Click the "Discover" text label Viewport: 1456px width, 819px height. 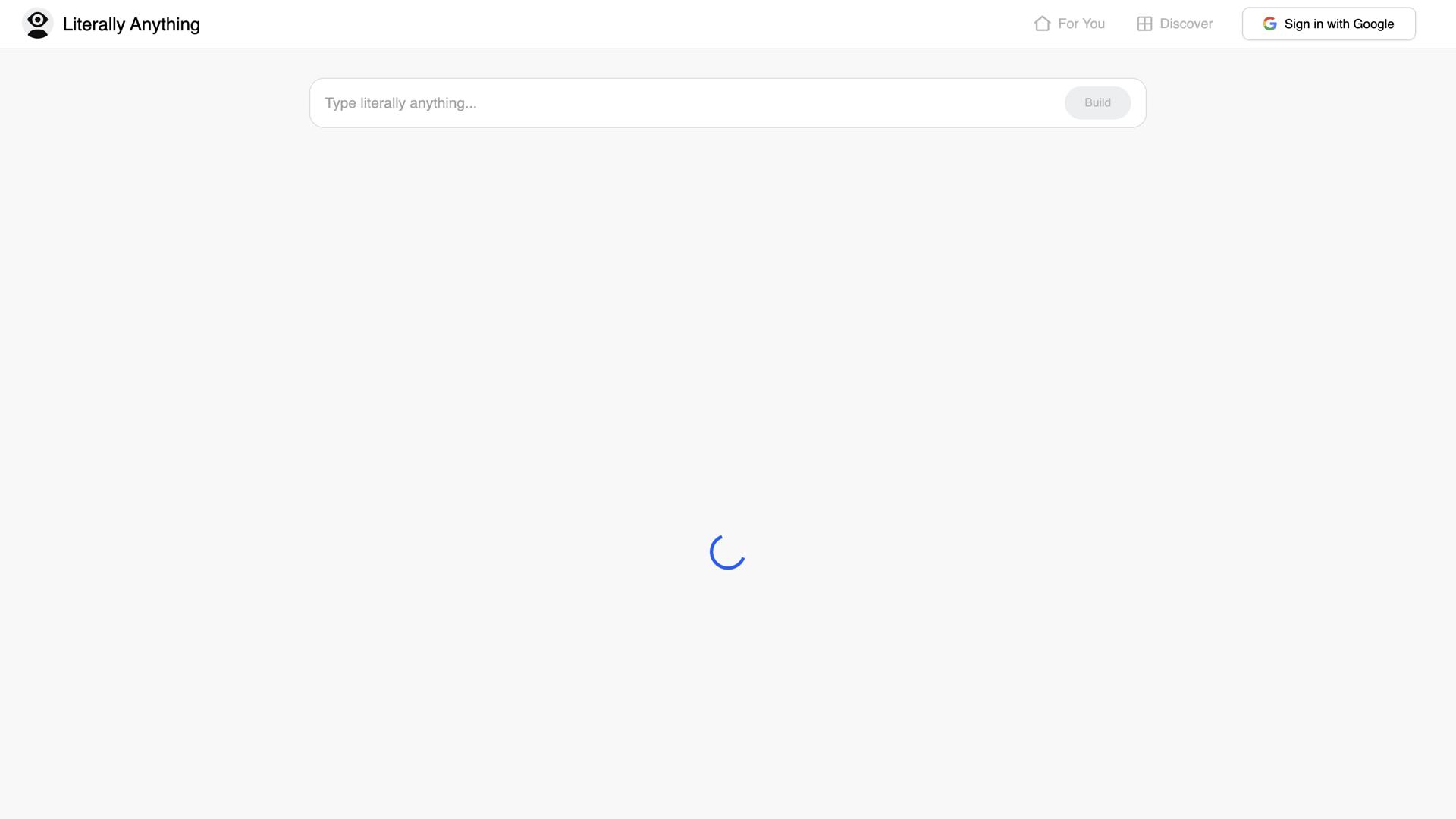[x=1186, y=24]
